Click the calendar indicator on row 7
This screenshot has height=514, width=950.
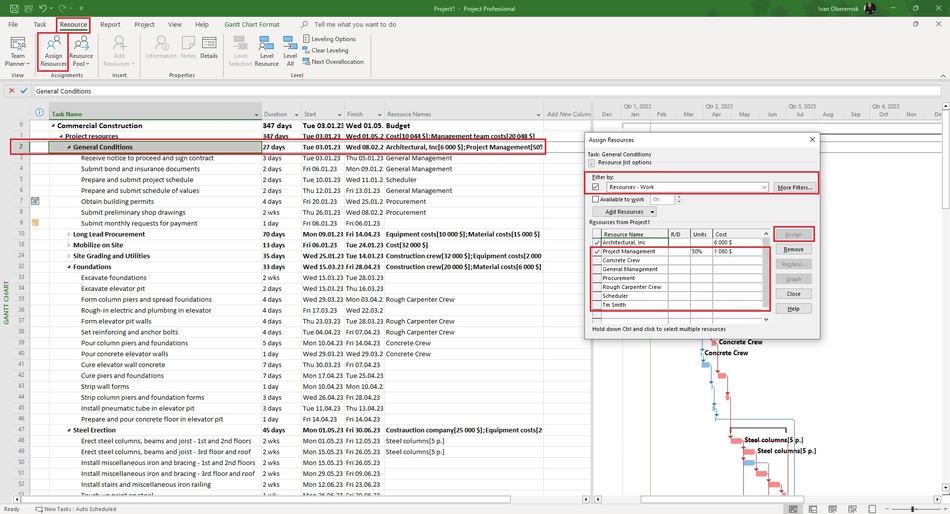pos(35,201)
